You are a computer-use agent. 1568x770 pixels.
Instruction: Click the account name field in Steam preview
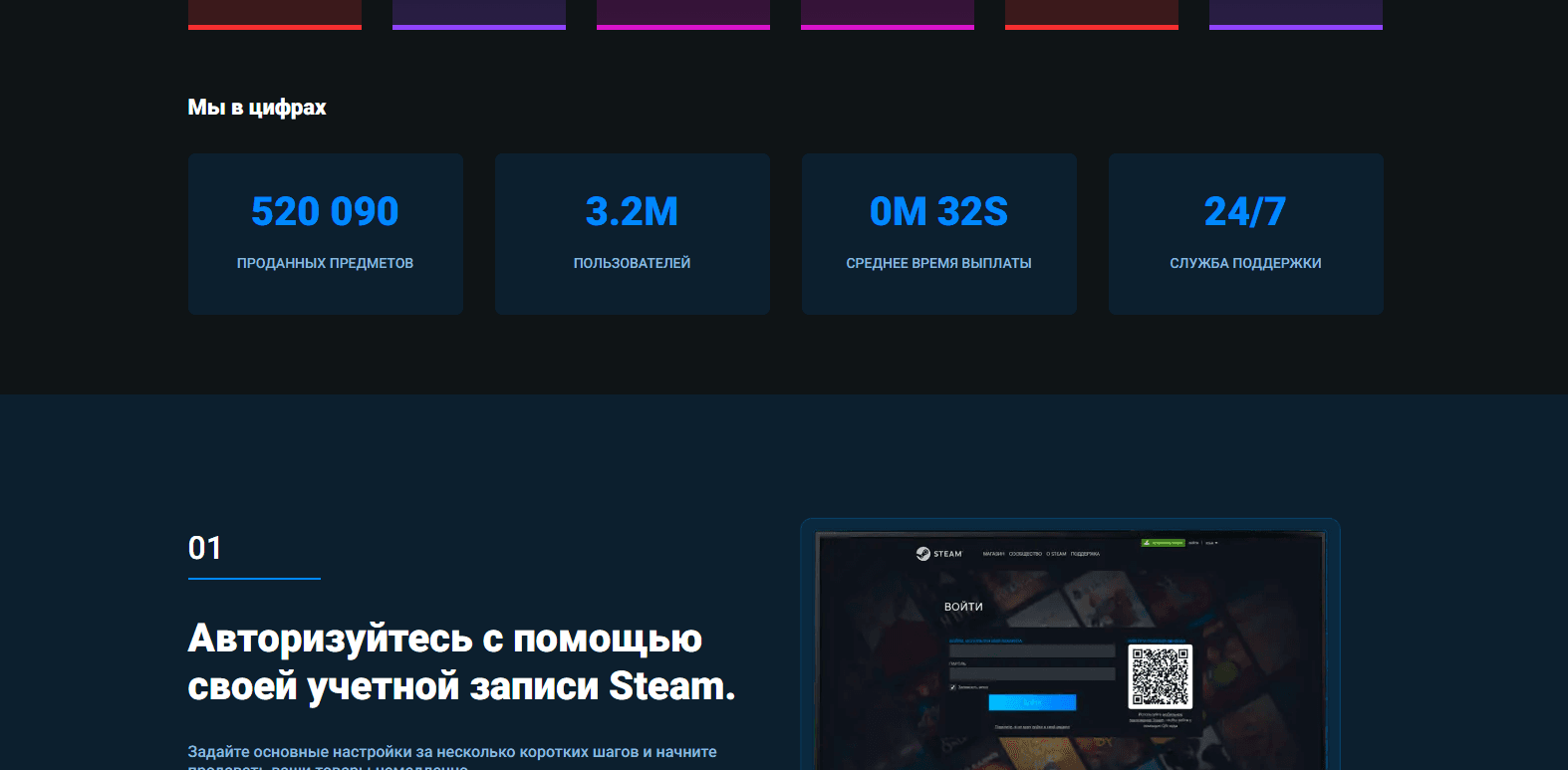(1032, 650)
